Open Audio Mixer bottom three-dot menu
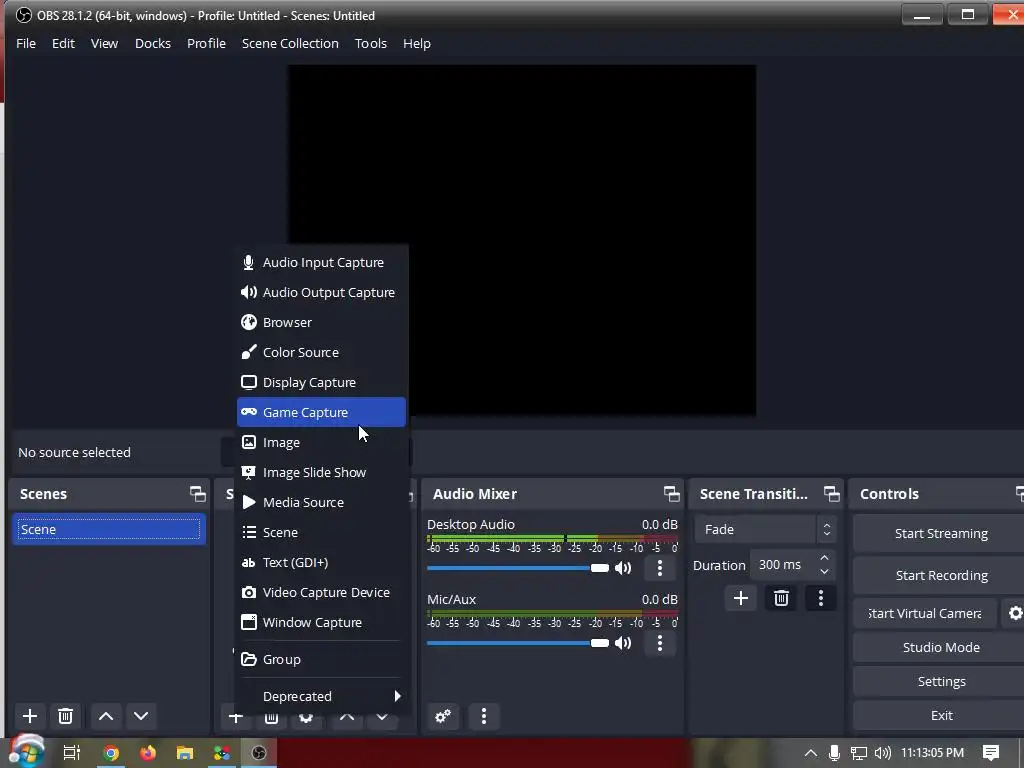 pyautogui.click(x=484, y=716)
